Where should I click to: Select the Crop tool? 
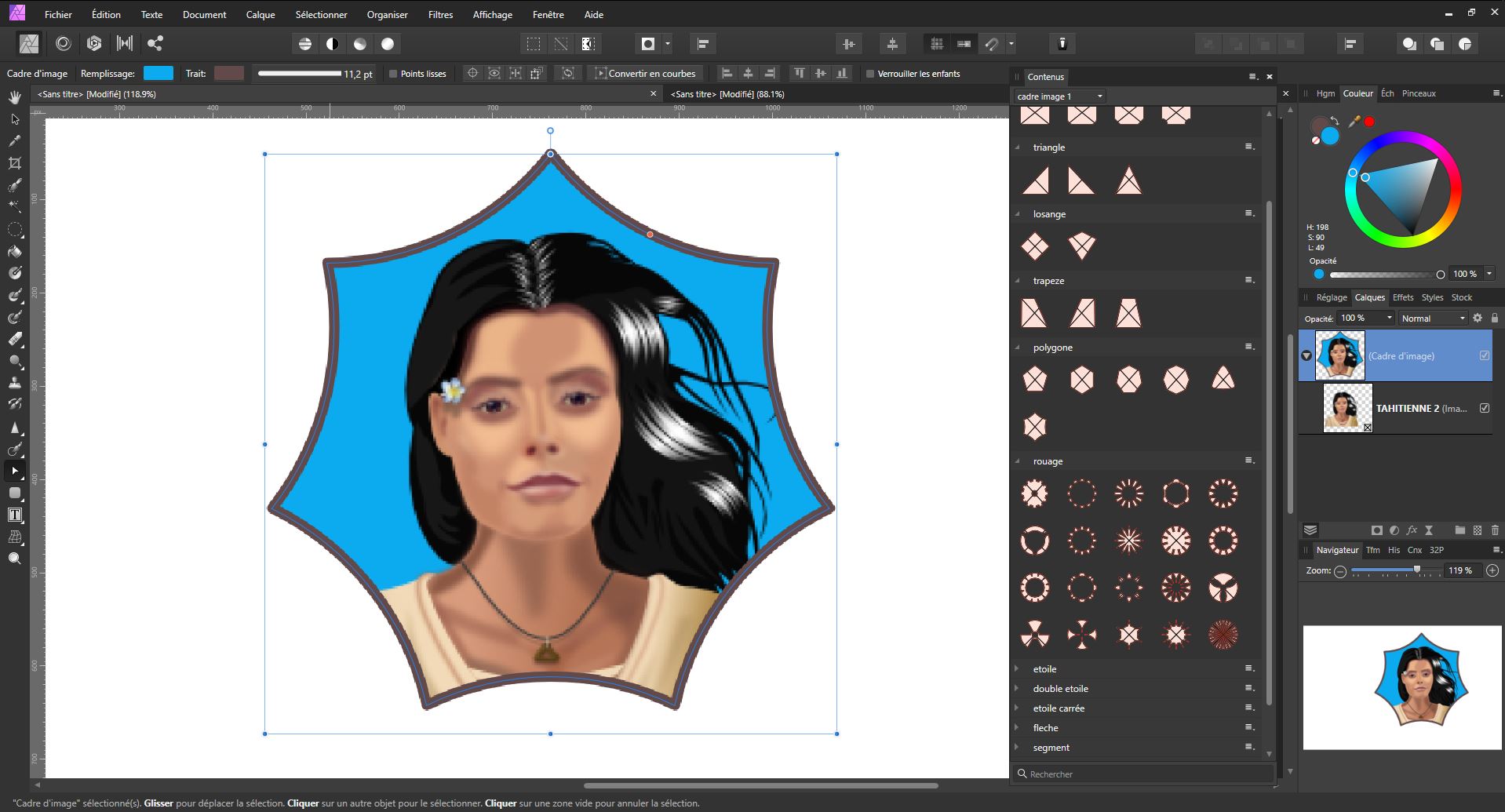point(14,163)
